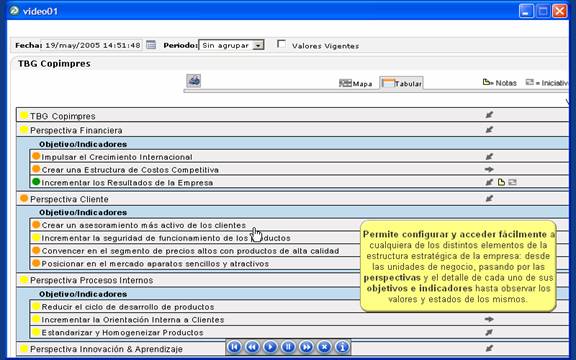Image resolution: width=576 pixels, height=360 pixels.
Task: Click Objetivo/Indicadores header under Perspectiva Financiera
Action: pyautogui.click(x=83, y=144)
